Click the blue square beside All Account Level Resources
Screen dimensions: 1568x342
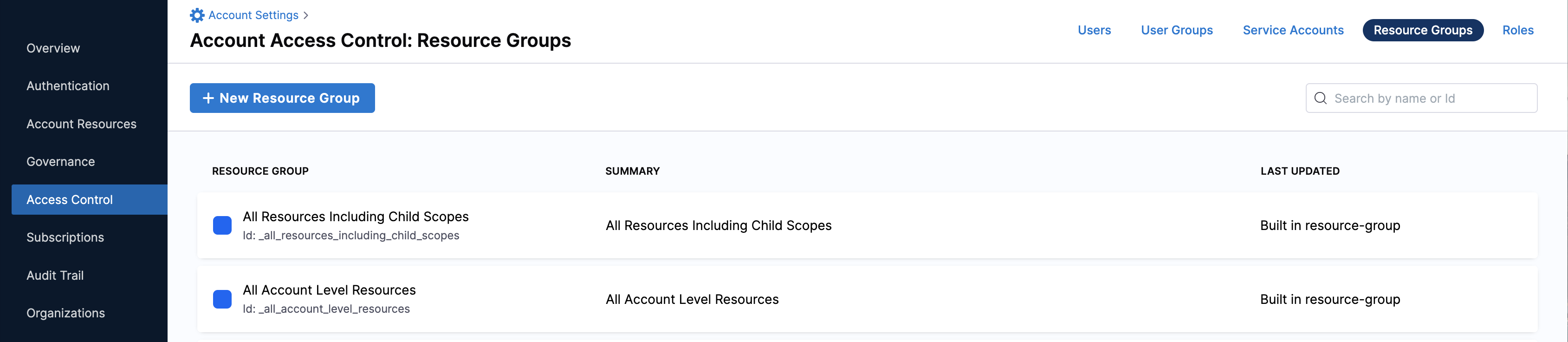[x=222, y=299]
